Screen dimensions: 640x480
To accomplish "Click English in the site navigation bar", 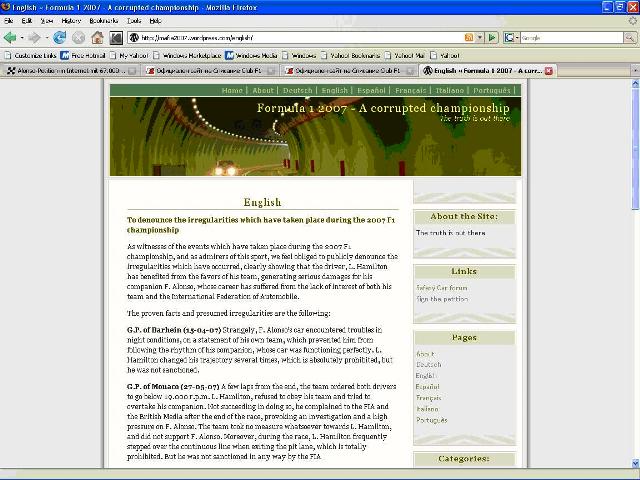I will click(334, 91).
